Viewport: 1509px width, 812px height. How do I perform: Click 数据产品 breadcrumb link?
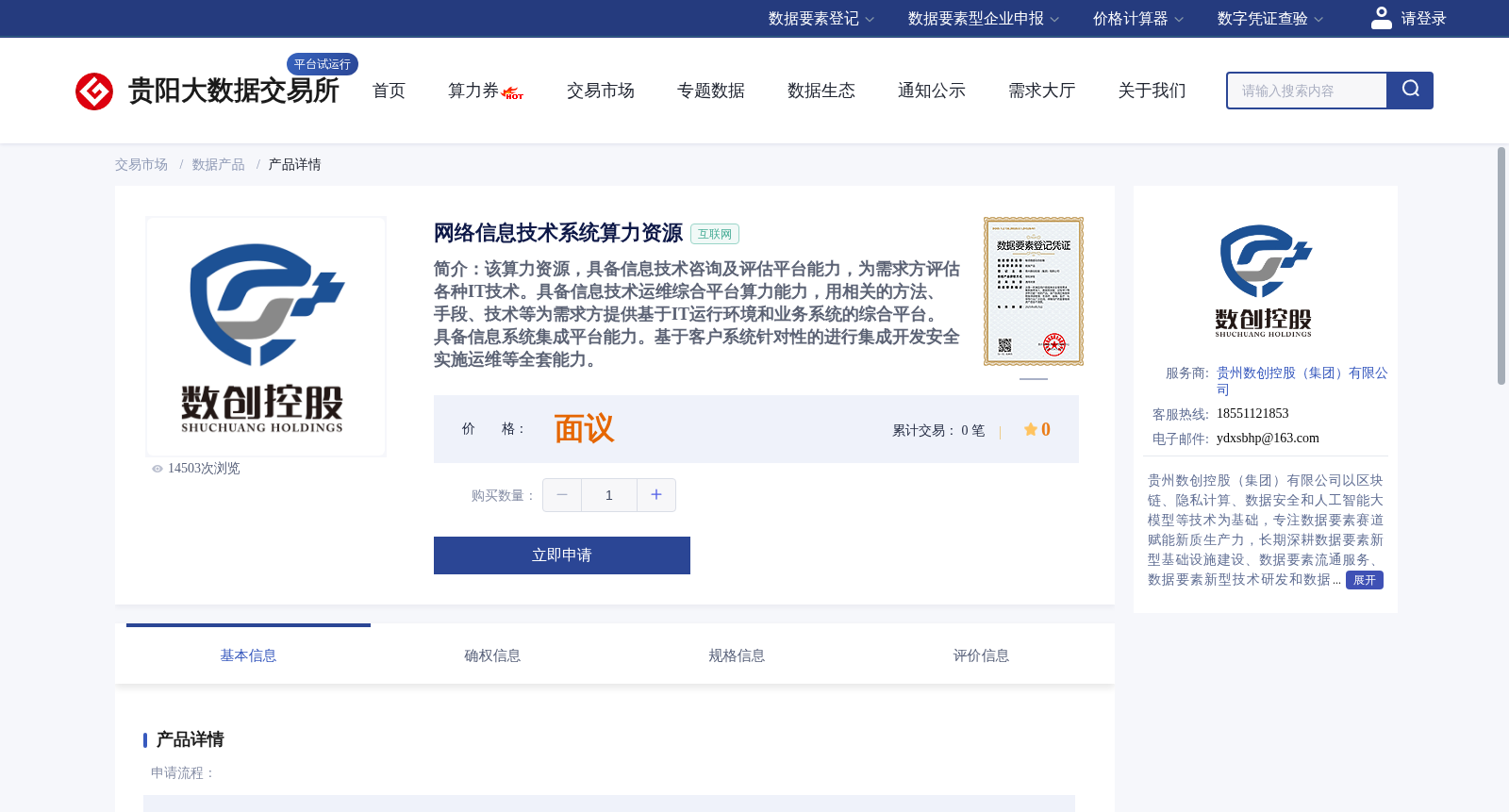pos(219,165)
